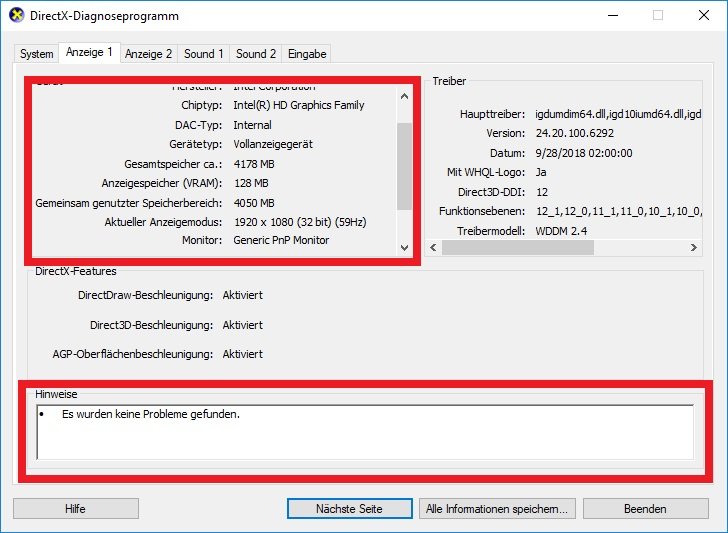Screen dimensions: 728x533
Task: Click the Treiber horizontal scrollbar thumb
Action: (518, 247)
